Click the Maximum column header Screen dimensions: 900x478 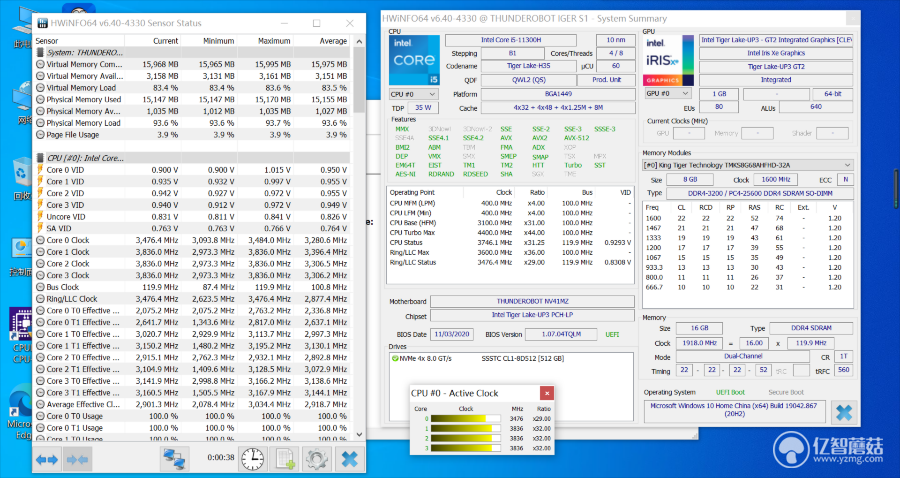click(265, 41)
